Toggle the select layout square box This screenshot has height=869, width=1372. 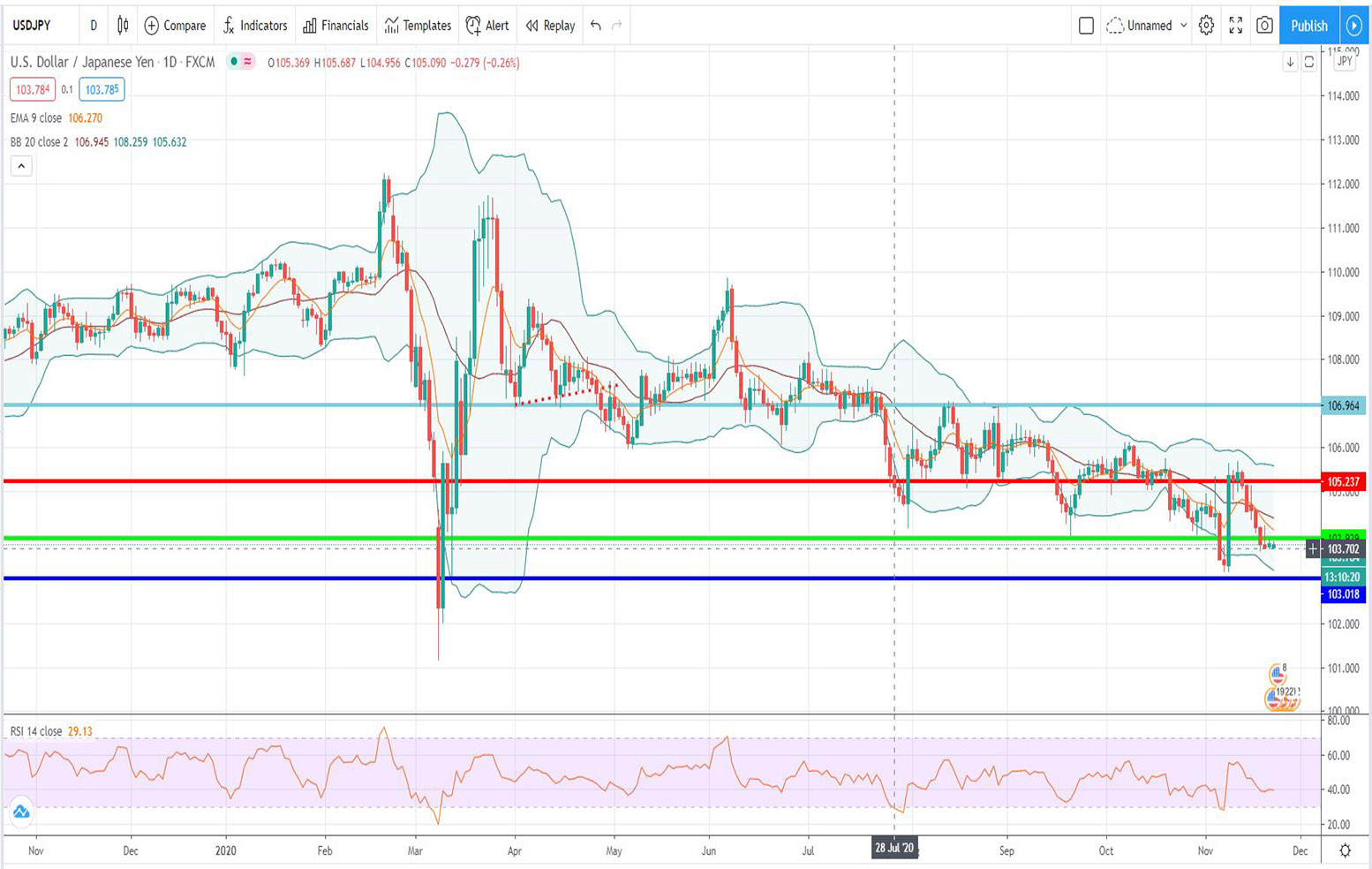point(1086,26)
